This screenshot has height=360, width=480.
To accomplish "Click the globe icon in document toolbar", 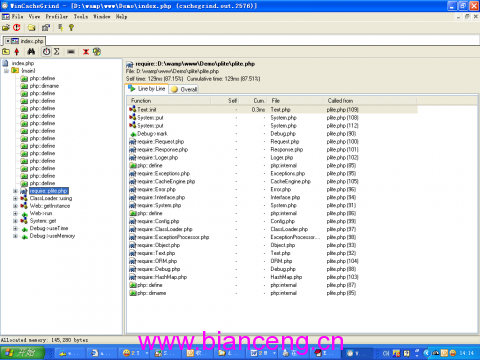I will click(x=97, y=52).
